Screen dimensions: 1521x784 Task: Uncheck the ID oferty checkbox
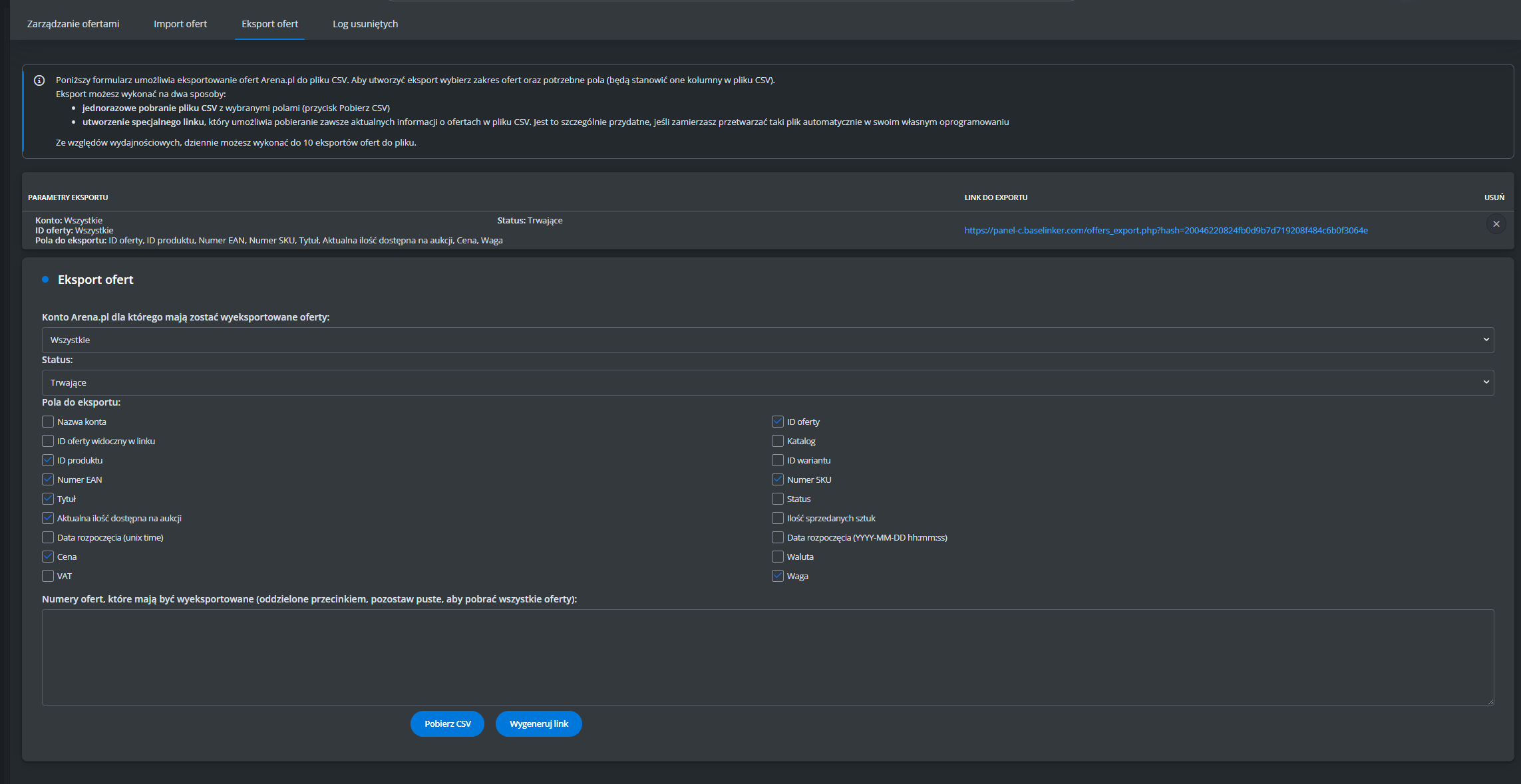[x=778, y=422]
